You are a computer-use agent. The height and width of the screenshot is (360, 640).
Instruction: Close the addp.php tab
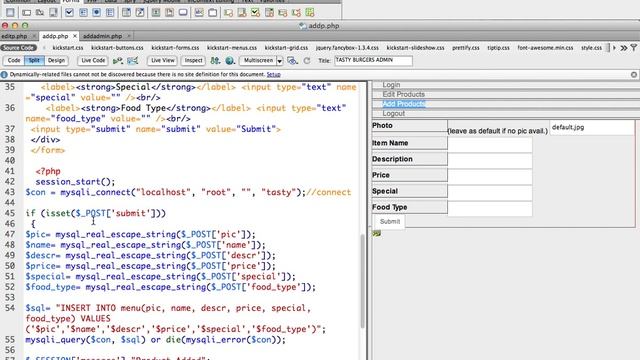click(75, 36)
